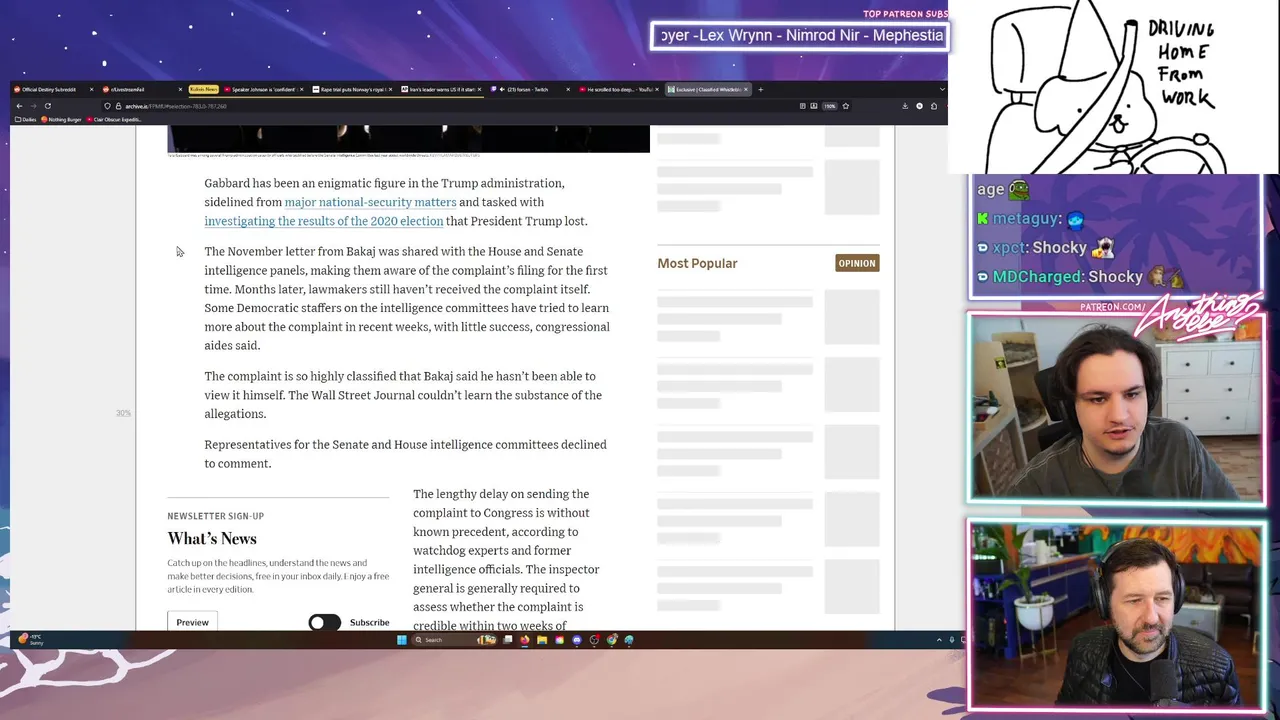Reset the 150% zoom indicator
This screenshot has height=720, width=1280.
(829, 106)
